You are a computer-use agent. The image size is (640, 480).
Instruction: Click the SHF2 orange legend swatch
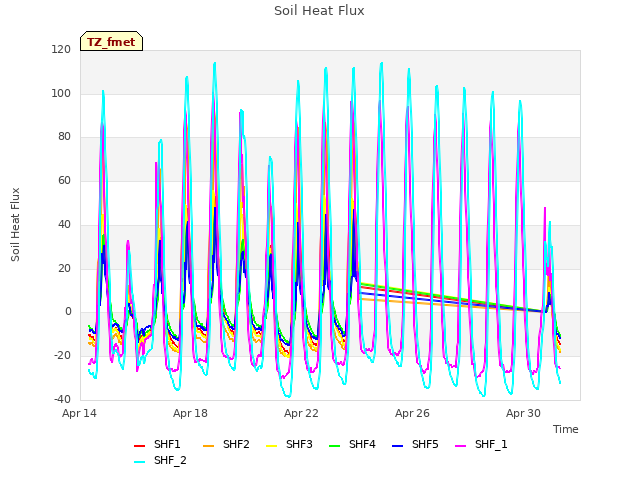click(x=209, y=446)
